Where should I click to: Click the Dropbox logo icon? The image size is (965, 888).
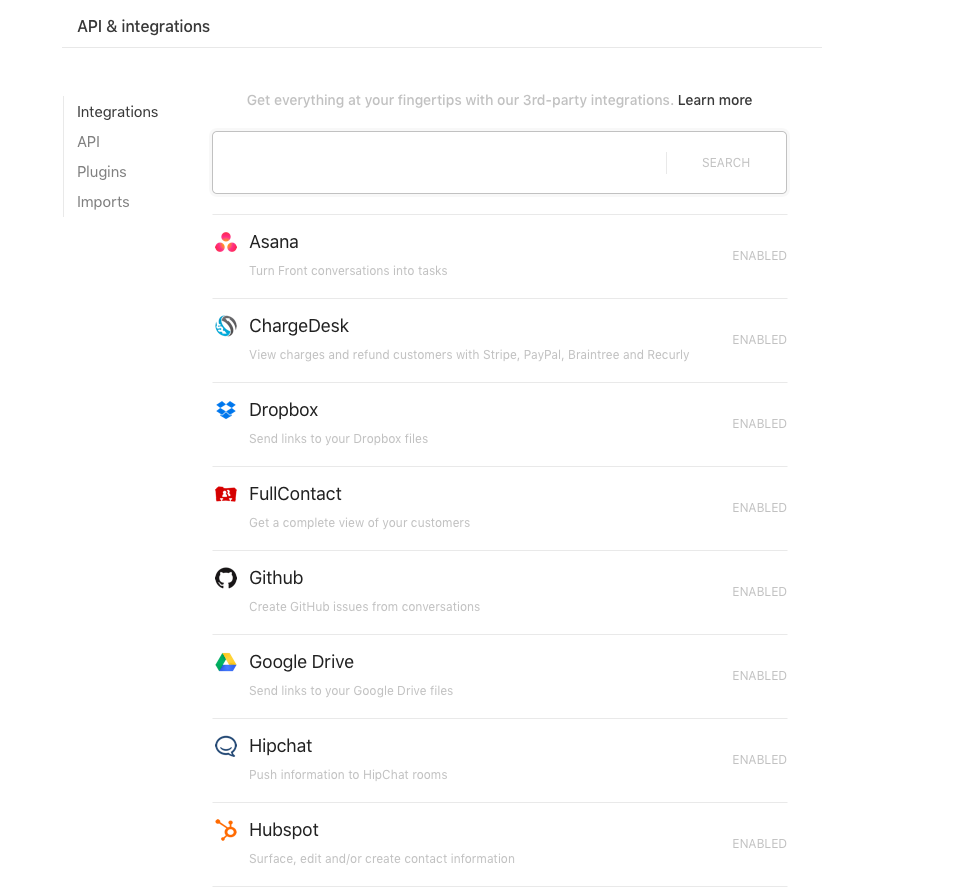pyautogui.click(x=226, y=410)
